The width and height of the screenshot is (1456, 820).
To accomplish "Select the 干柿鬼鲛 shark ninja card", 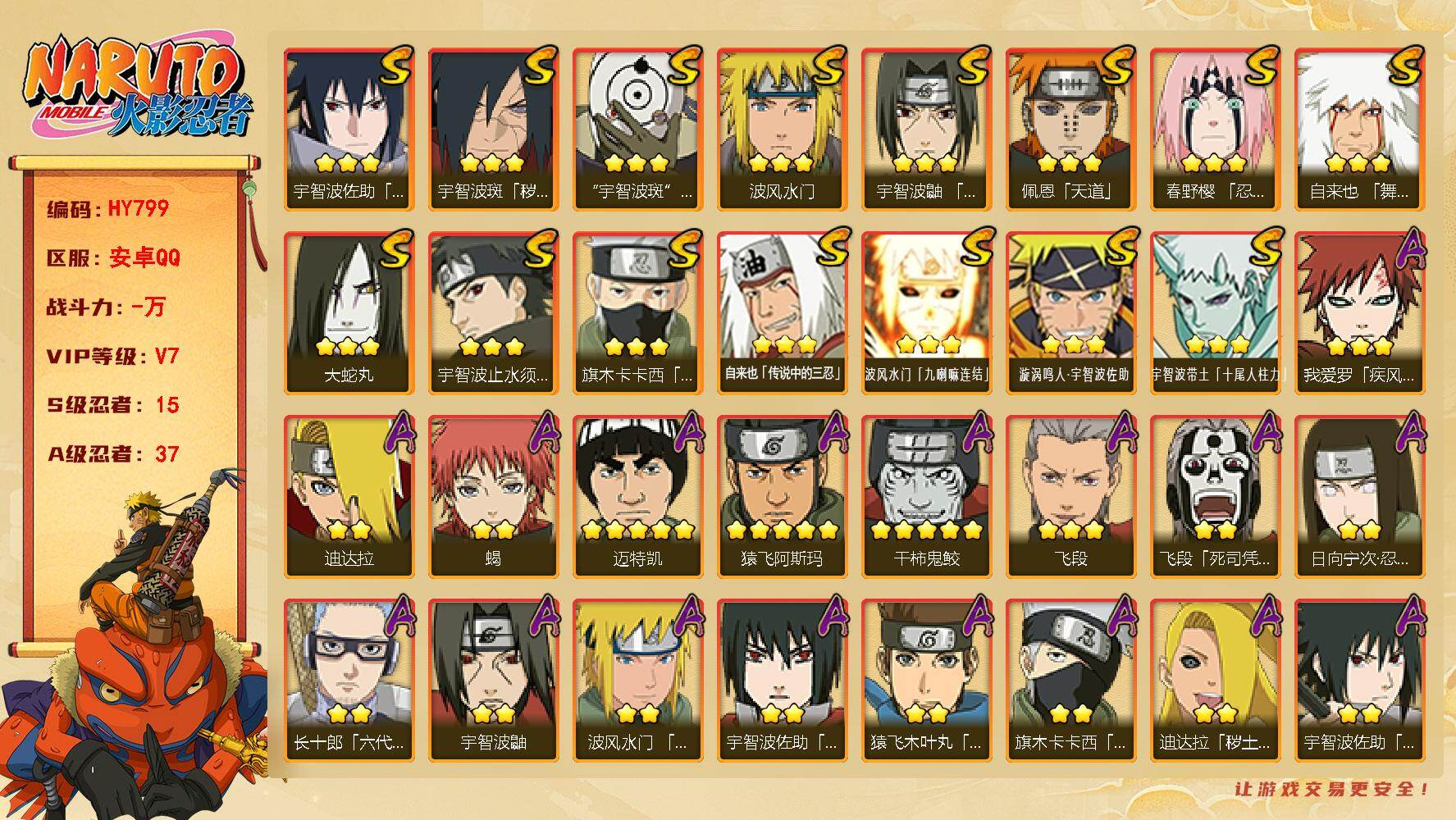I will tap(926, 496).
